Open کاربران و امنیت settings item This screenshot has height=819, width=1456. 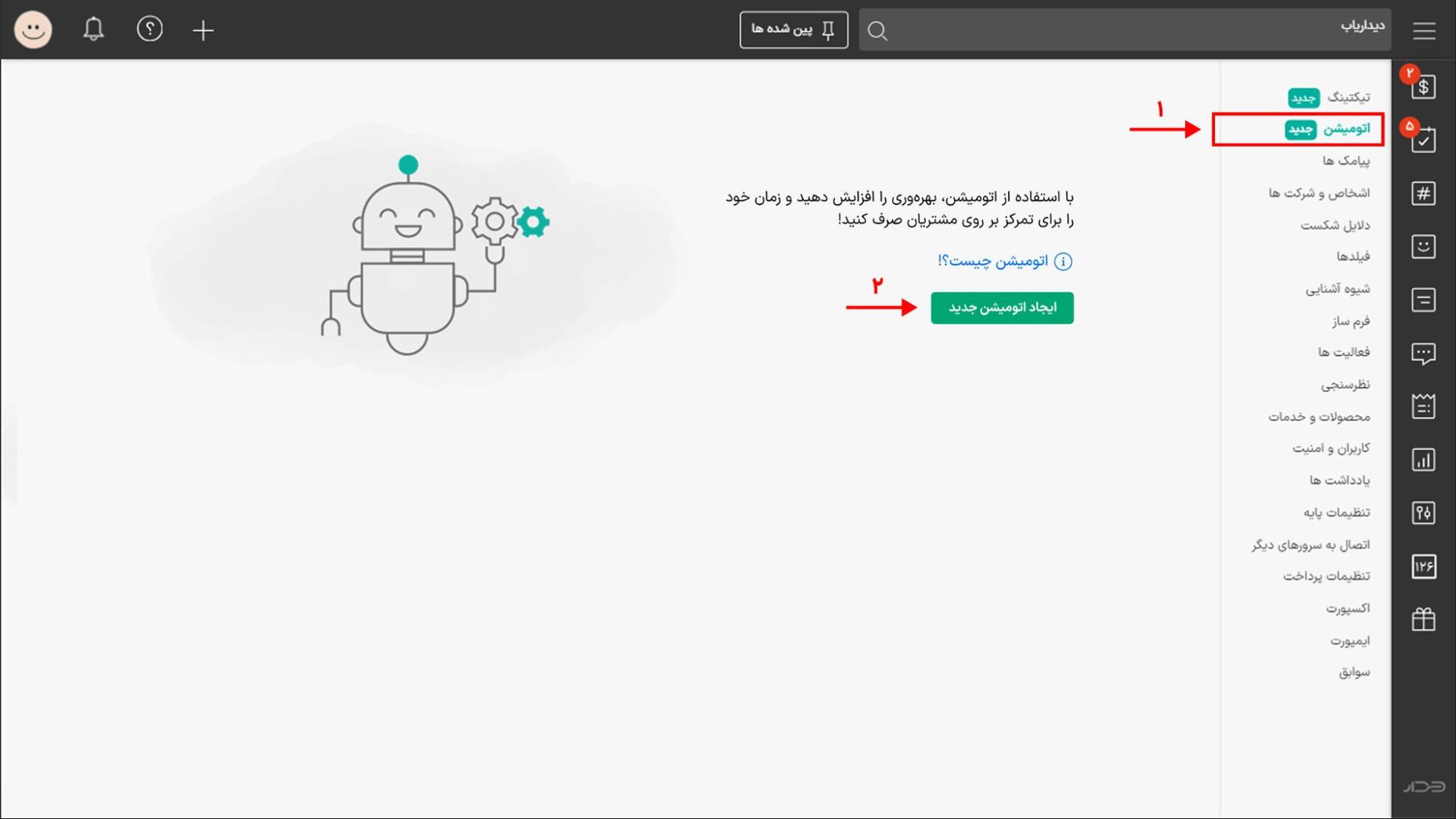[x=1331, y=448]
